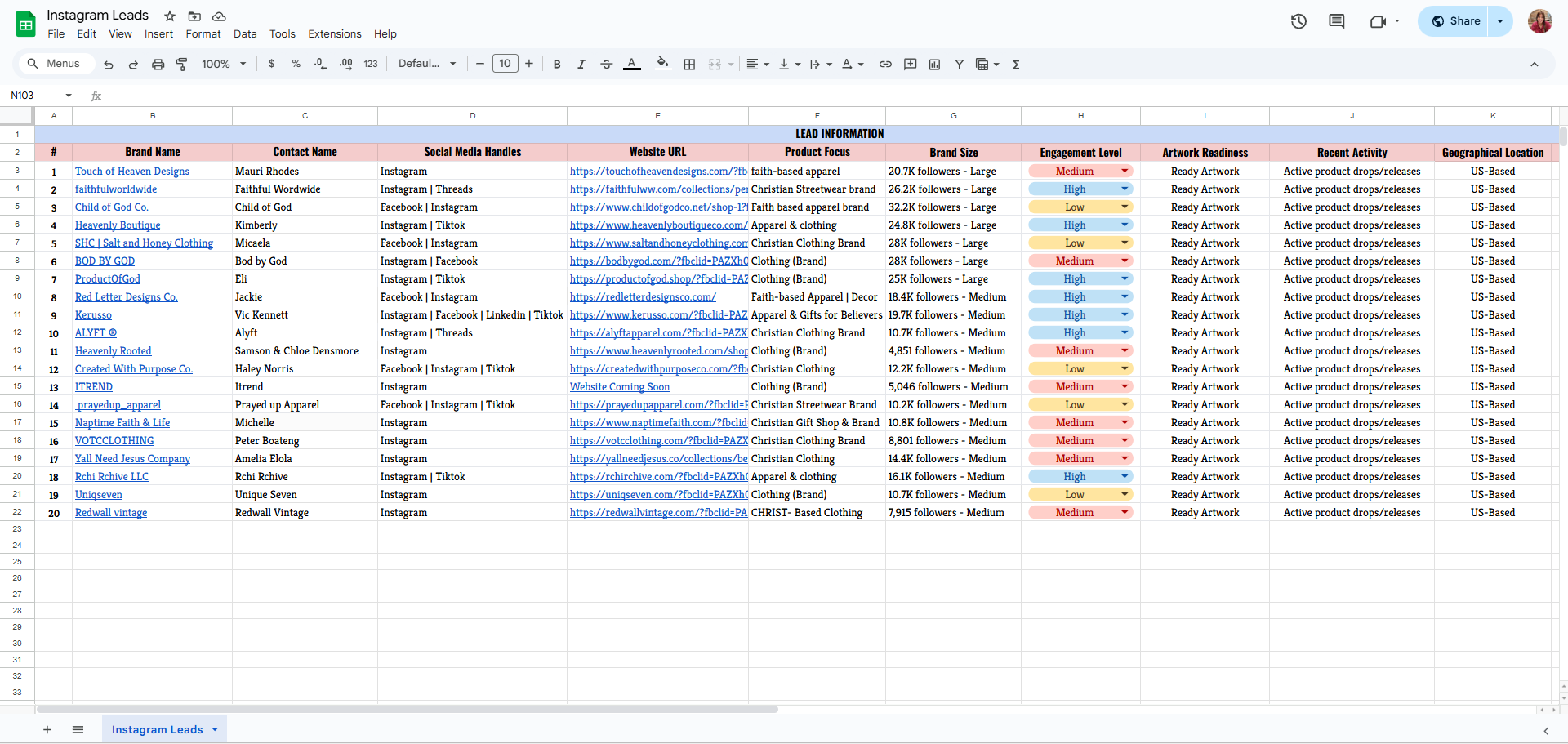The height and width of the screenshot is (744, 1568).
Task: Format as currency with the dollar icon
Action: [272, 64]
